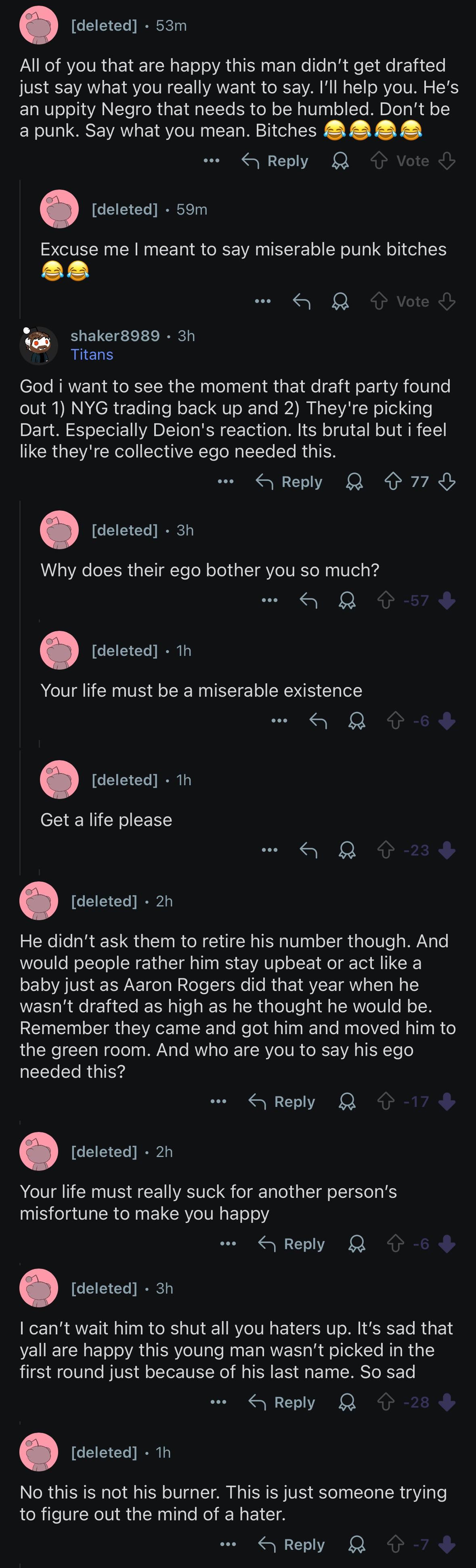The image size is (476, 1568).
Task: Toggle downvote on the -17 Aaron Rogers comment
Action: tap(447, 1101)
